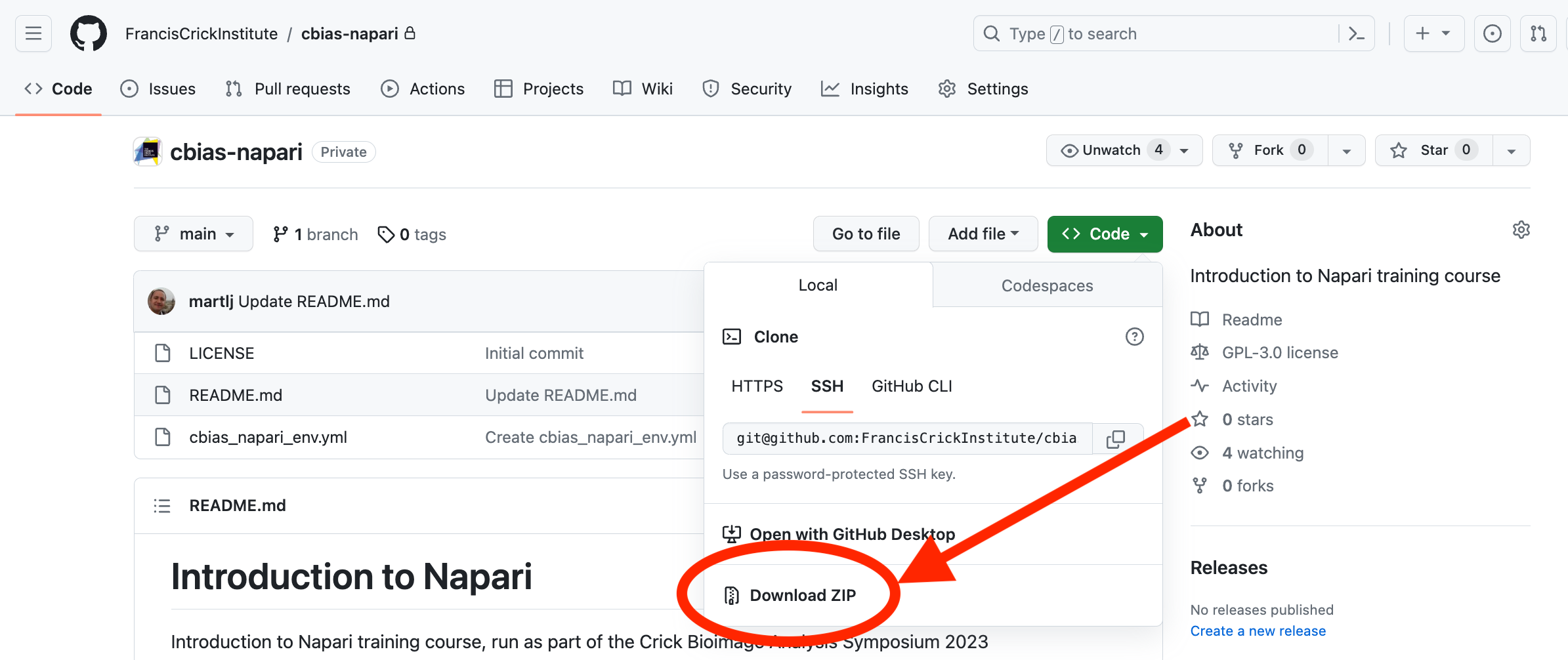
Task: Open cbias_napari_env.yml file
Action: point(268,437)
